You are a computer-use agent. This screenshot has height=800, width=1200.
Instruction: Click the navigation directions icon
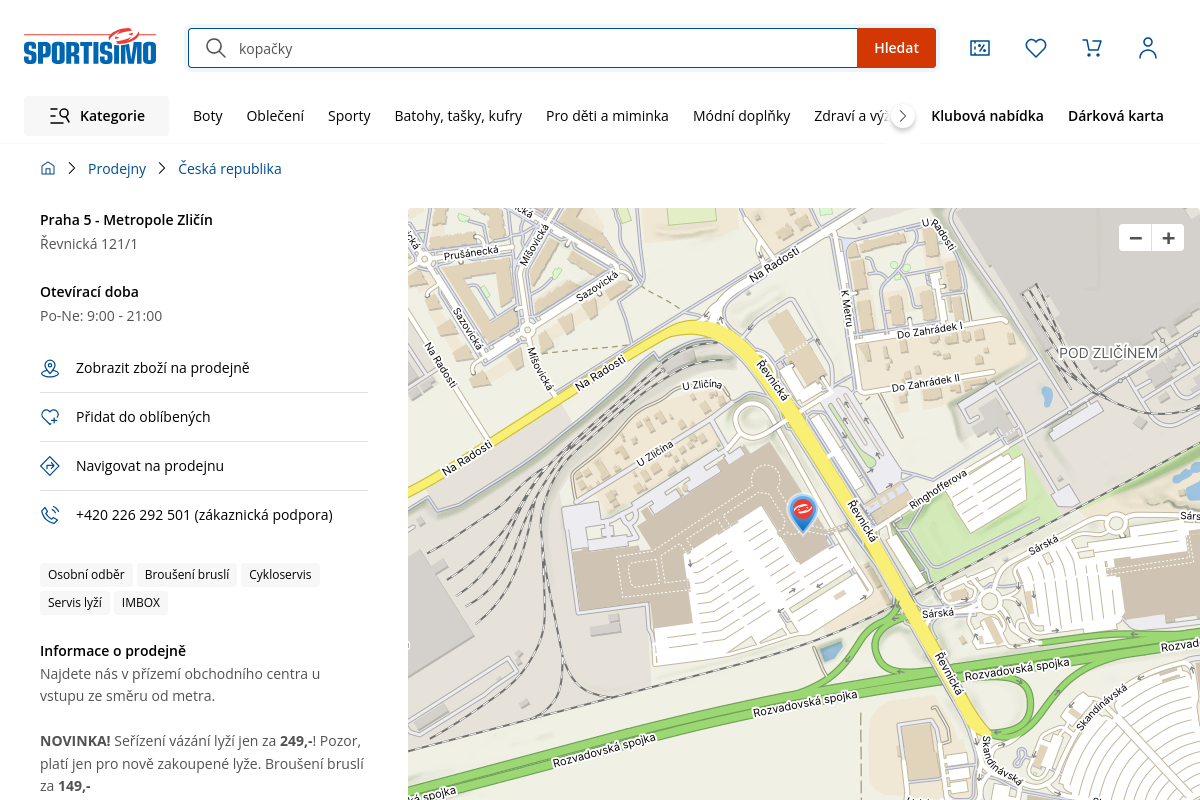pos(50,466)
